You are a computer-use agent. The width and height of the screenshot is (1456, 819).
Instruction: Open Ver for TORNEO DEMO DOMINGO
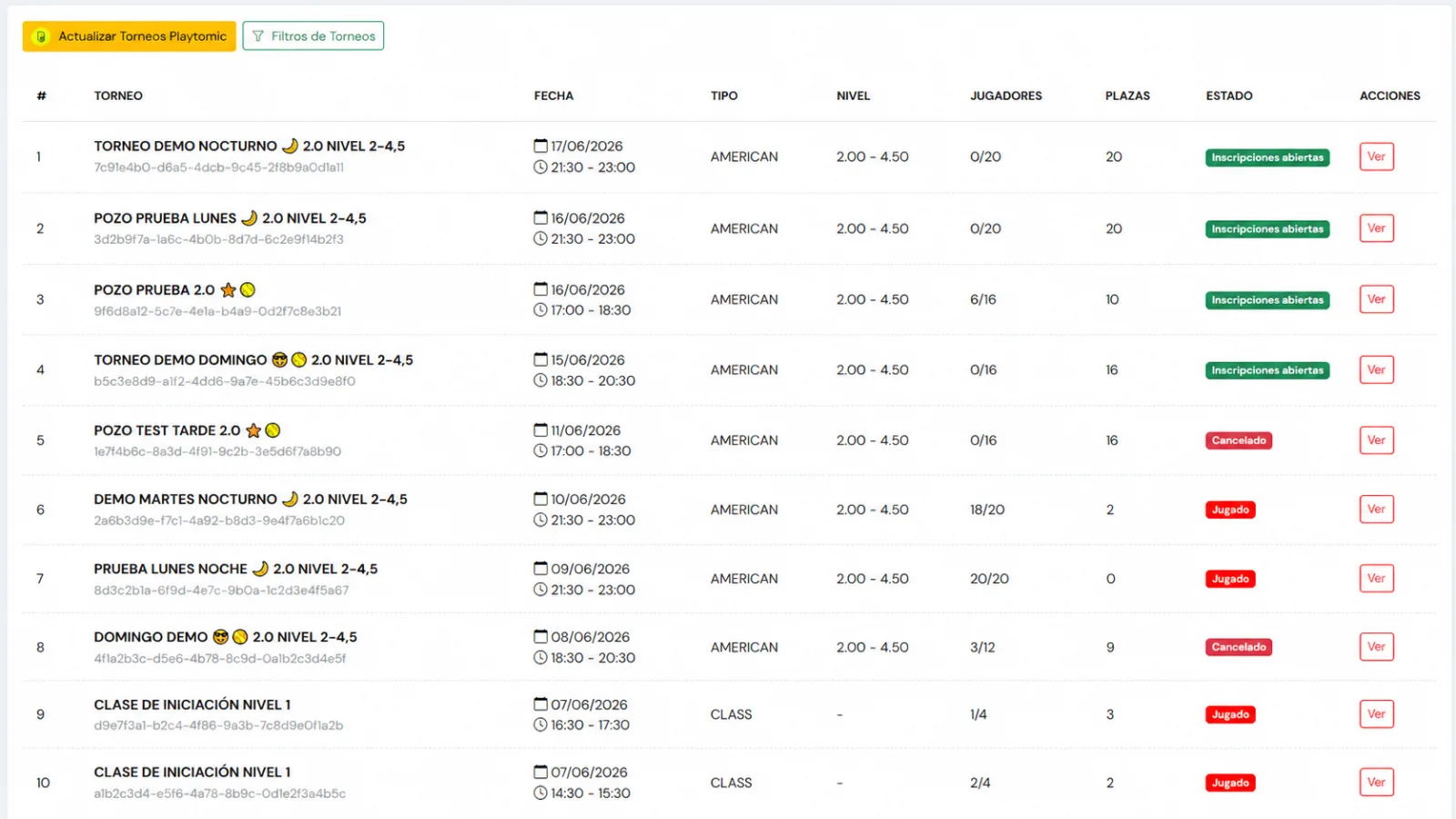[x=1376, y=369]
